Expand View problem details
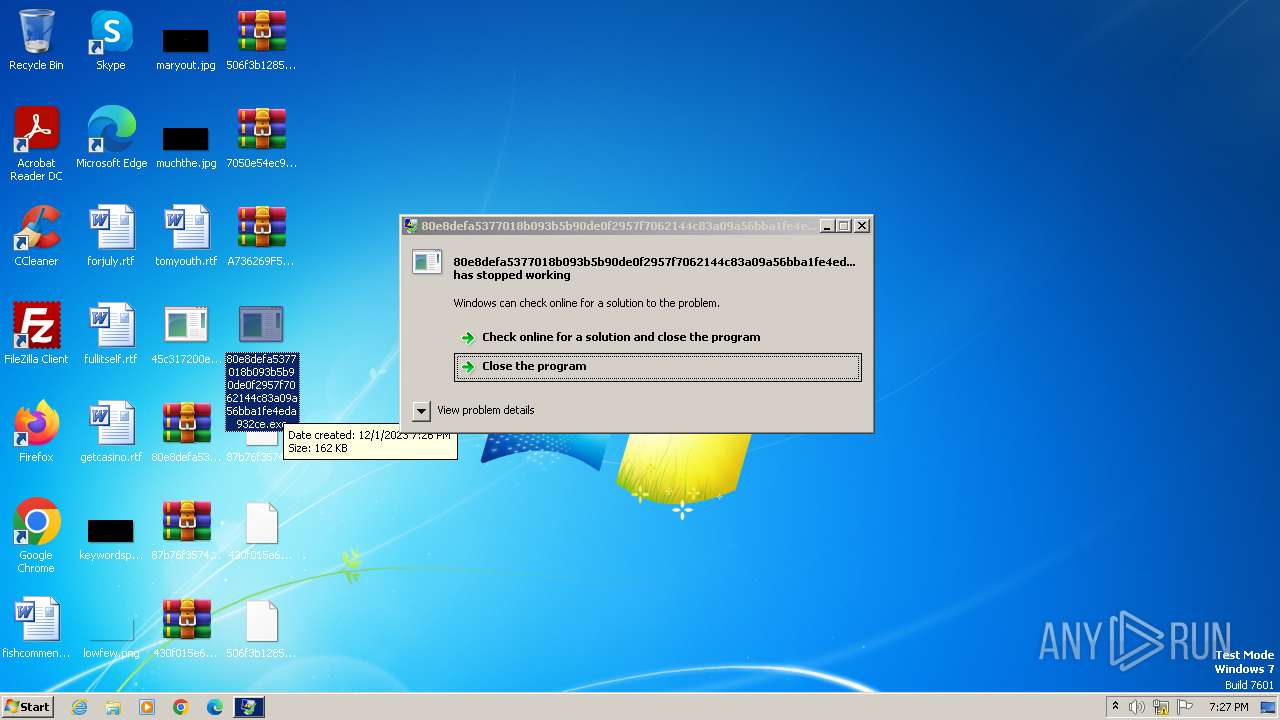This screenshot has width=1280, height=720. click(474, 411)
